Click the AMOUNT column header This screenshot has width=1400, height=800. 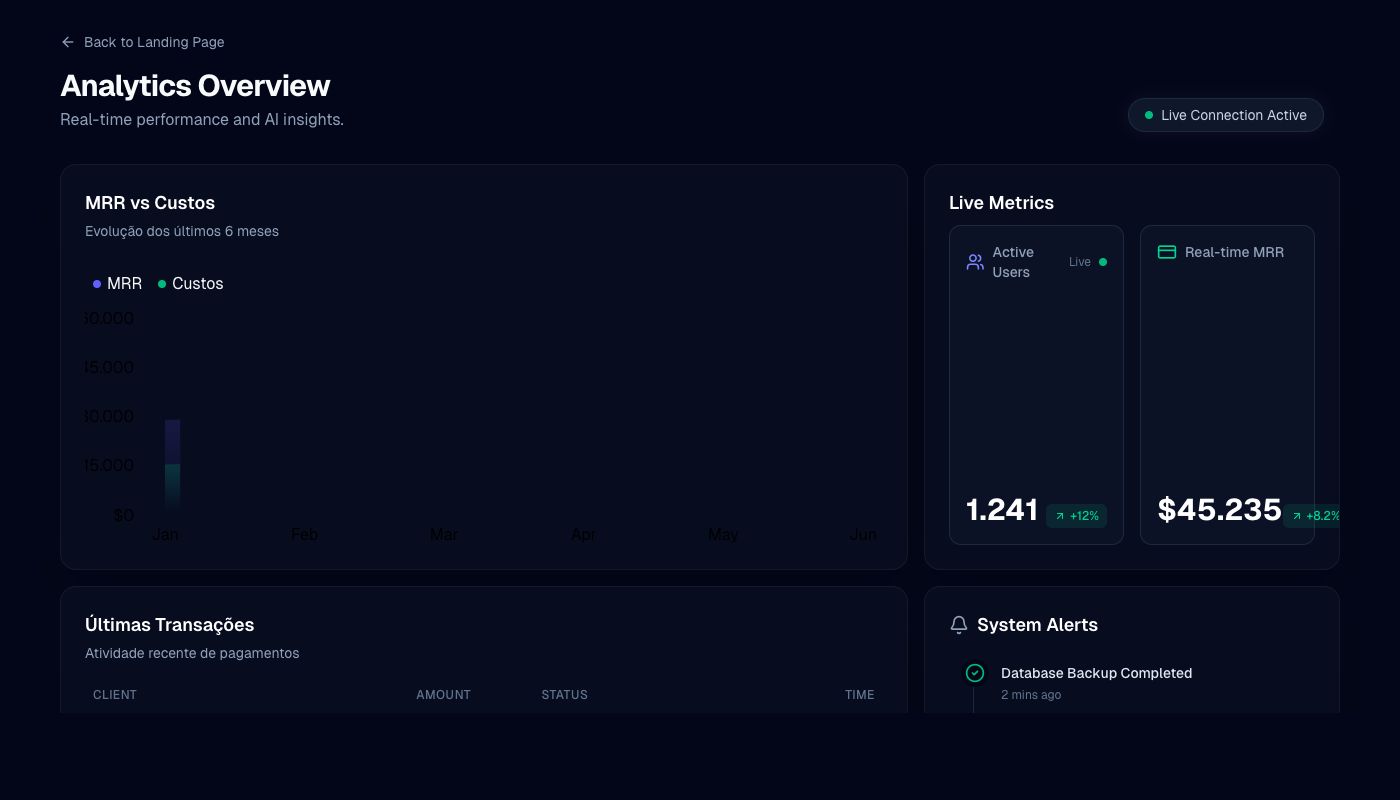pos(443,695)
